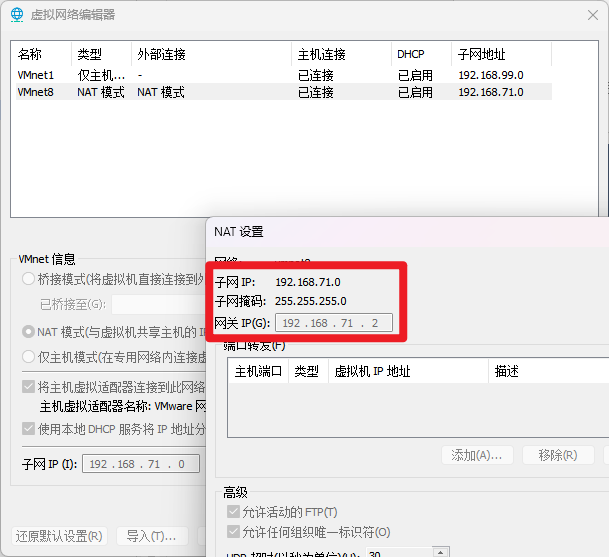Sort network list by 名称 column header
The width and height of the screenshot is (609, 557).
coord(30,54)
